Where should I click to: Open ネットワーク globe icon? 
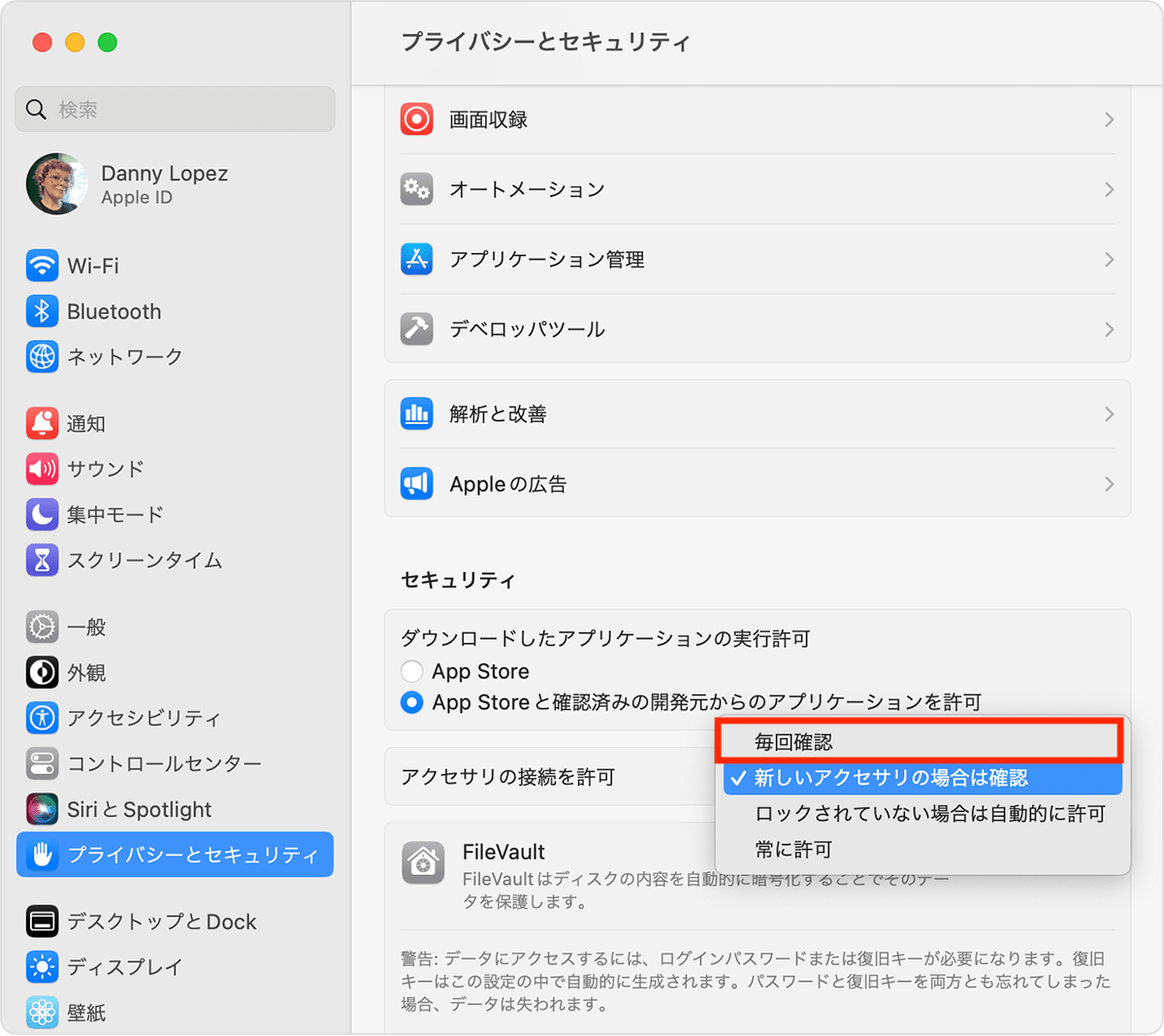tap(42, 357)
